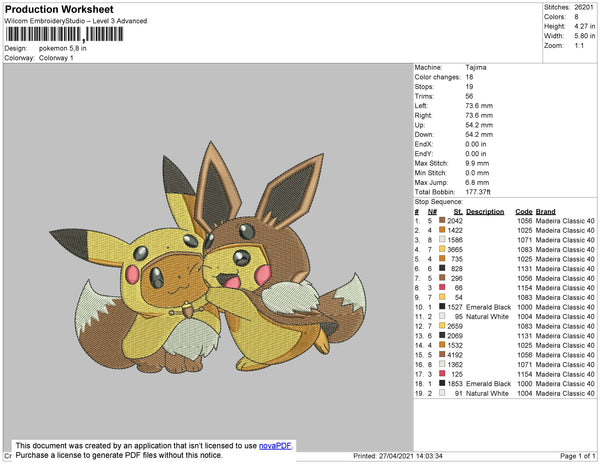Click 'Emerald Black' in stop row 18
The width and height of the screenshot is (600, 464).
coord(488,383)
